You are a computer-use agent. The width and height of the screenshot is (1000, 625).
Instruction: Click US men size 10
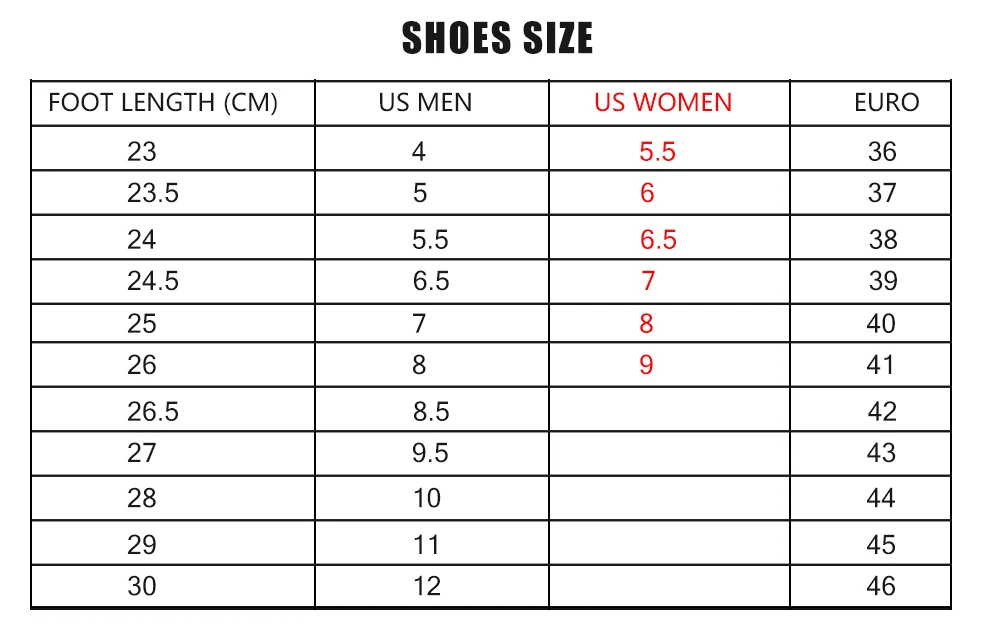[427, 499]
